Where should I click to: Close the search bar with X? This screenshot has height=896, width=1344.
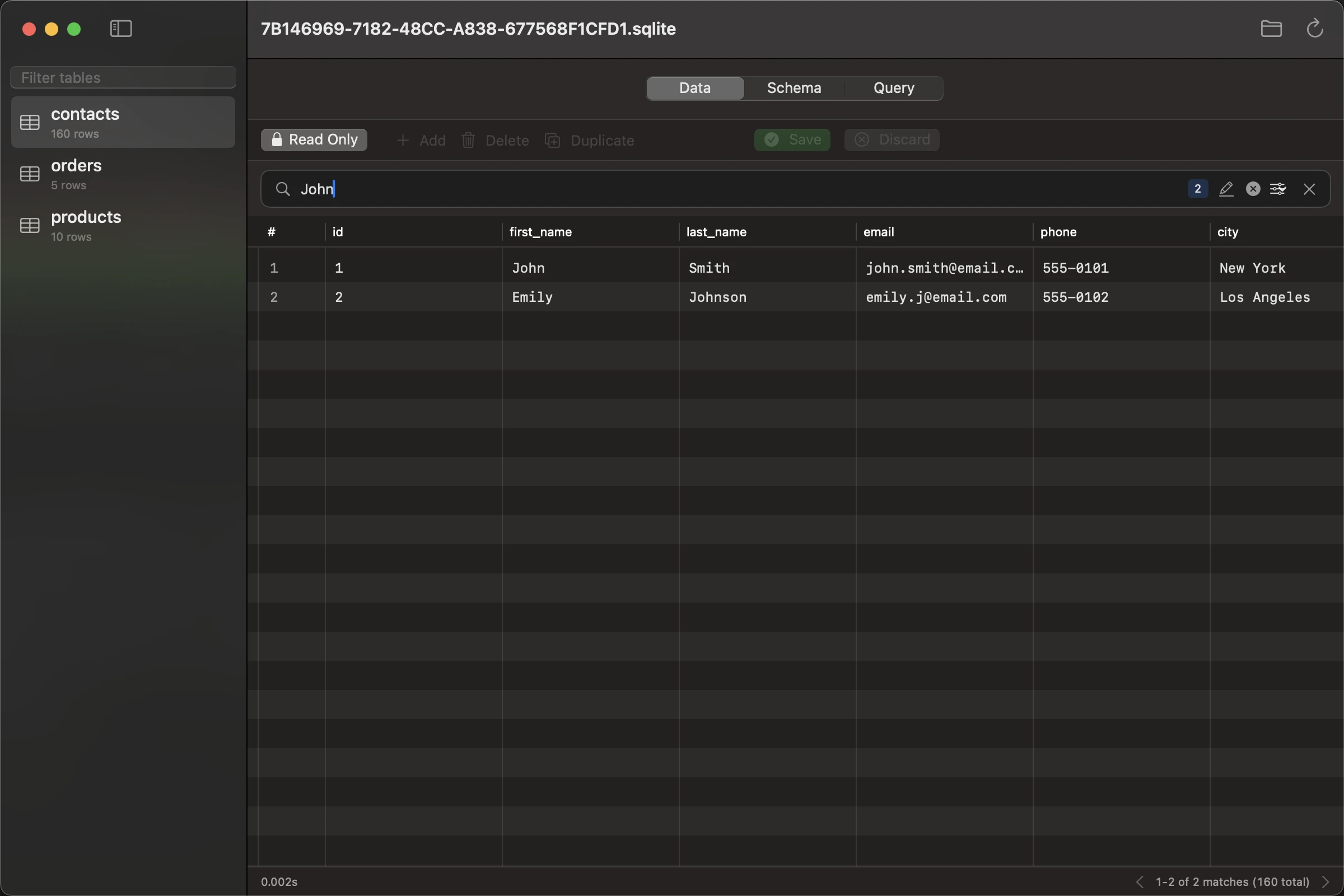click(1309, 189)
